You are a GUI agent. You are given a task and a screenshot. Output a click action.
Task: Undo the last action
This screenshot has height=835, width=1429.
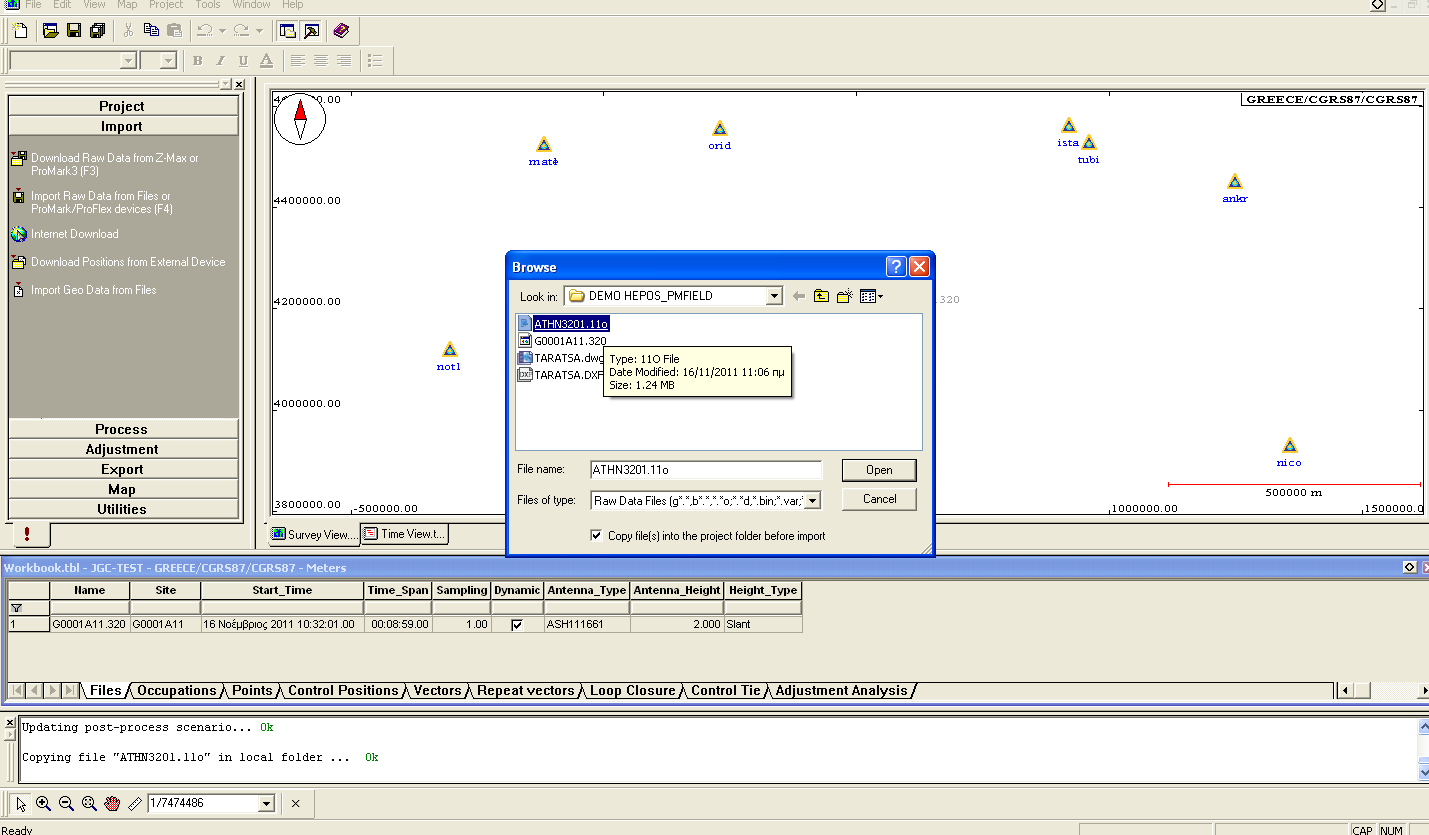tap(204, 31)
